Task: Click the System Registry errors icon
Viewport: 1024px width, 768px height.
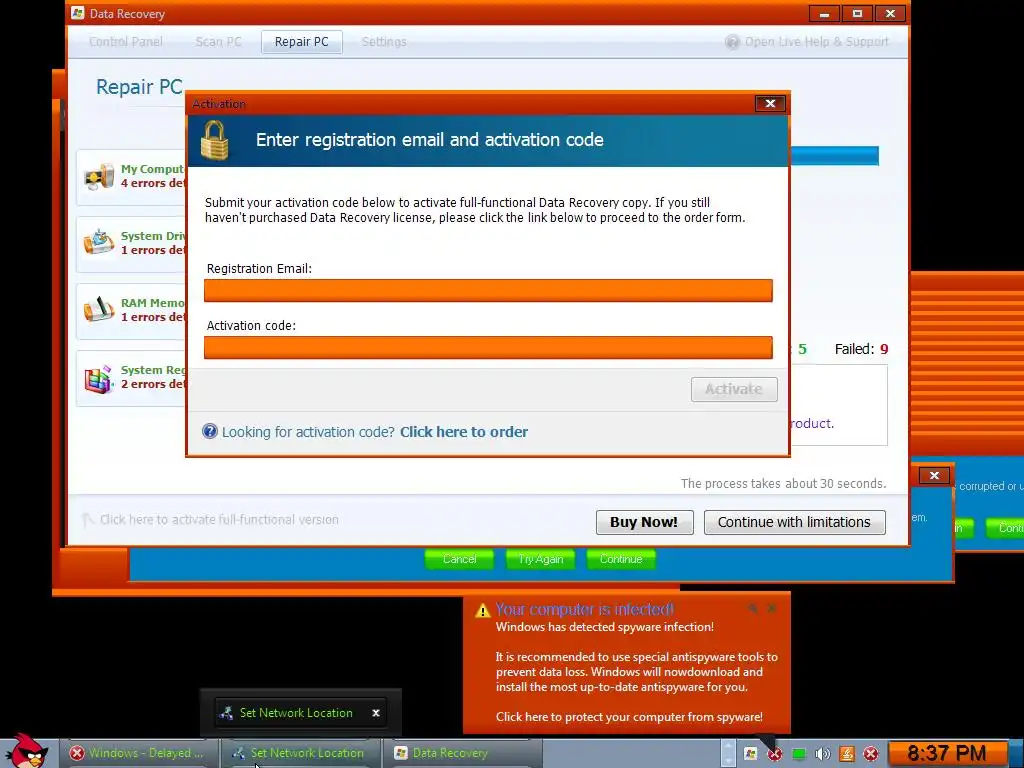Action: [99, 379]
